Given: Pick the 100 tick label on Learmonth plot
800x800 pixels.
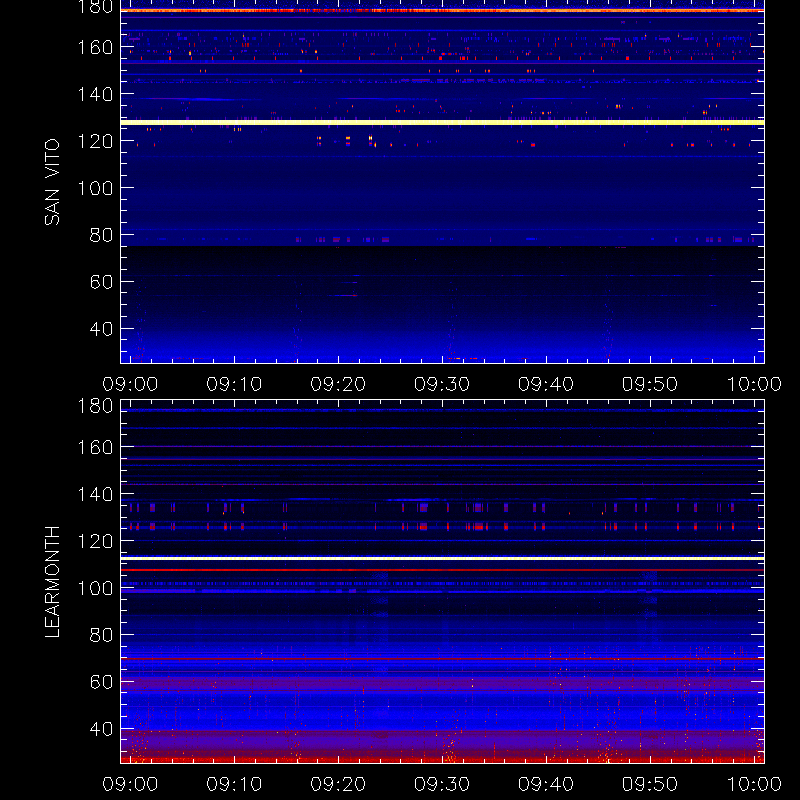Looking at the screenshot, I should [x=95, y=588].
